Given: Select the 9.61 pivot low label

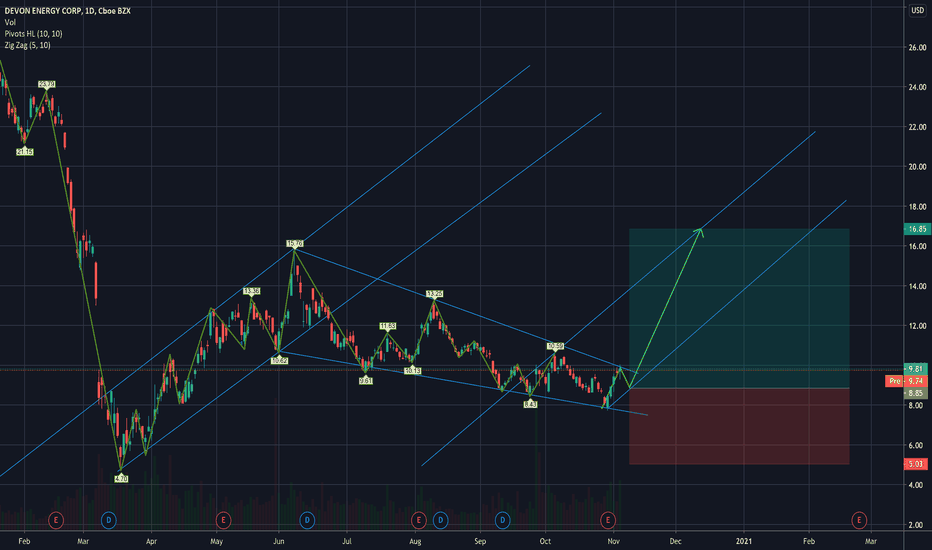Looking at the screenshot, I should 366,381.
